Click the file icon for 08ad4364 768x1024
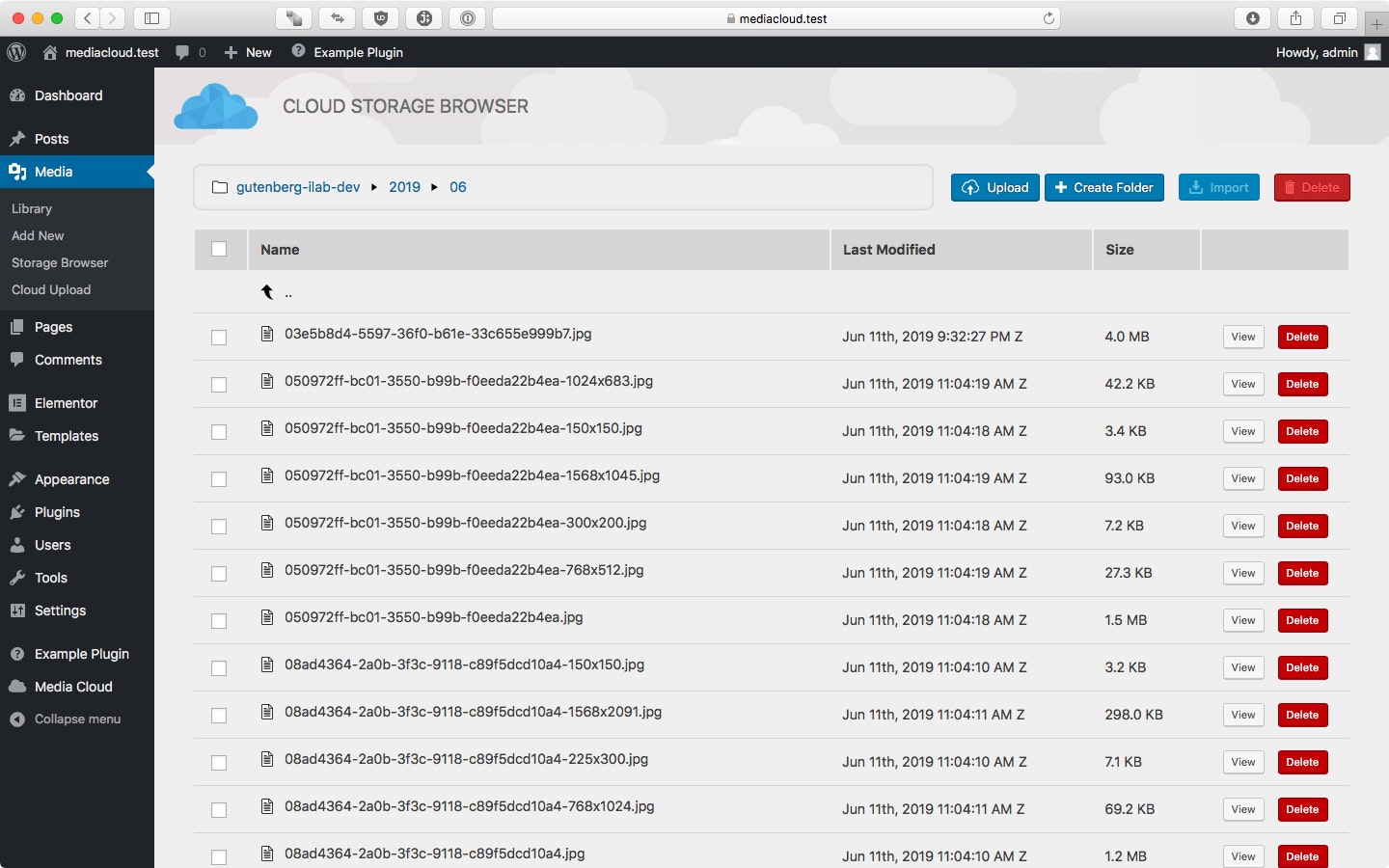 coord(267,806)
